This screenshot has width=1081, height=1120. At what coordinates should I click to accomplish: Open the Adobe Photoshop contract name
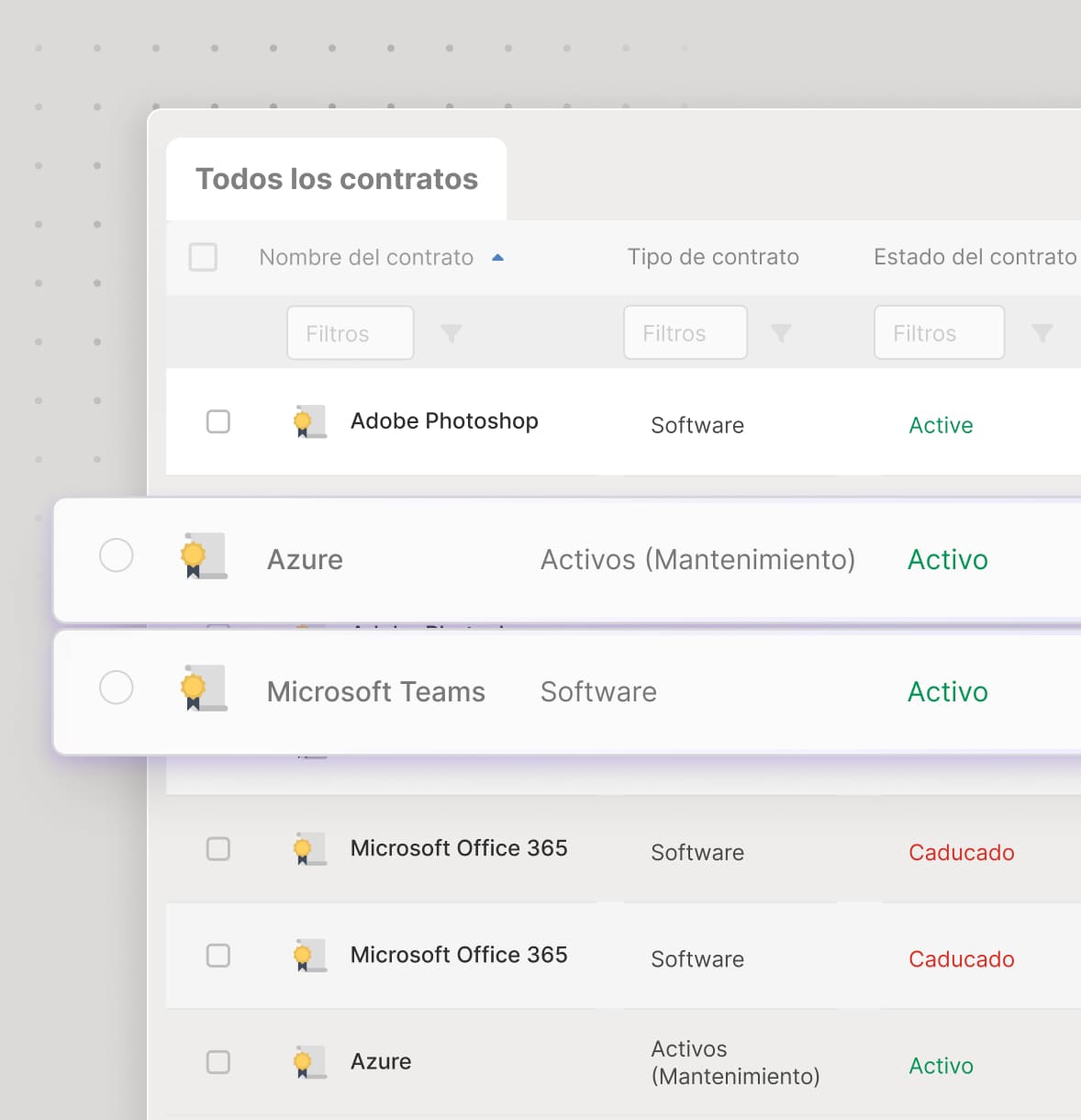point(444,421)
